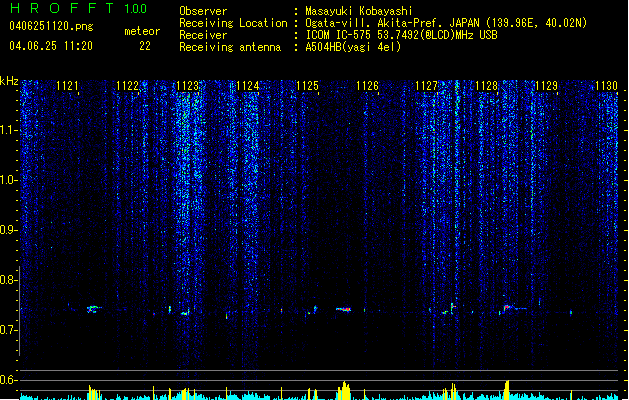Click the 1128 time marker

pos(486,85)
